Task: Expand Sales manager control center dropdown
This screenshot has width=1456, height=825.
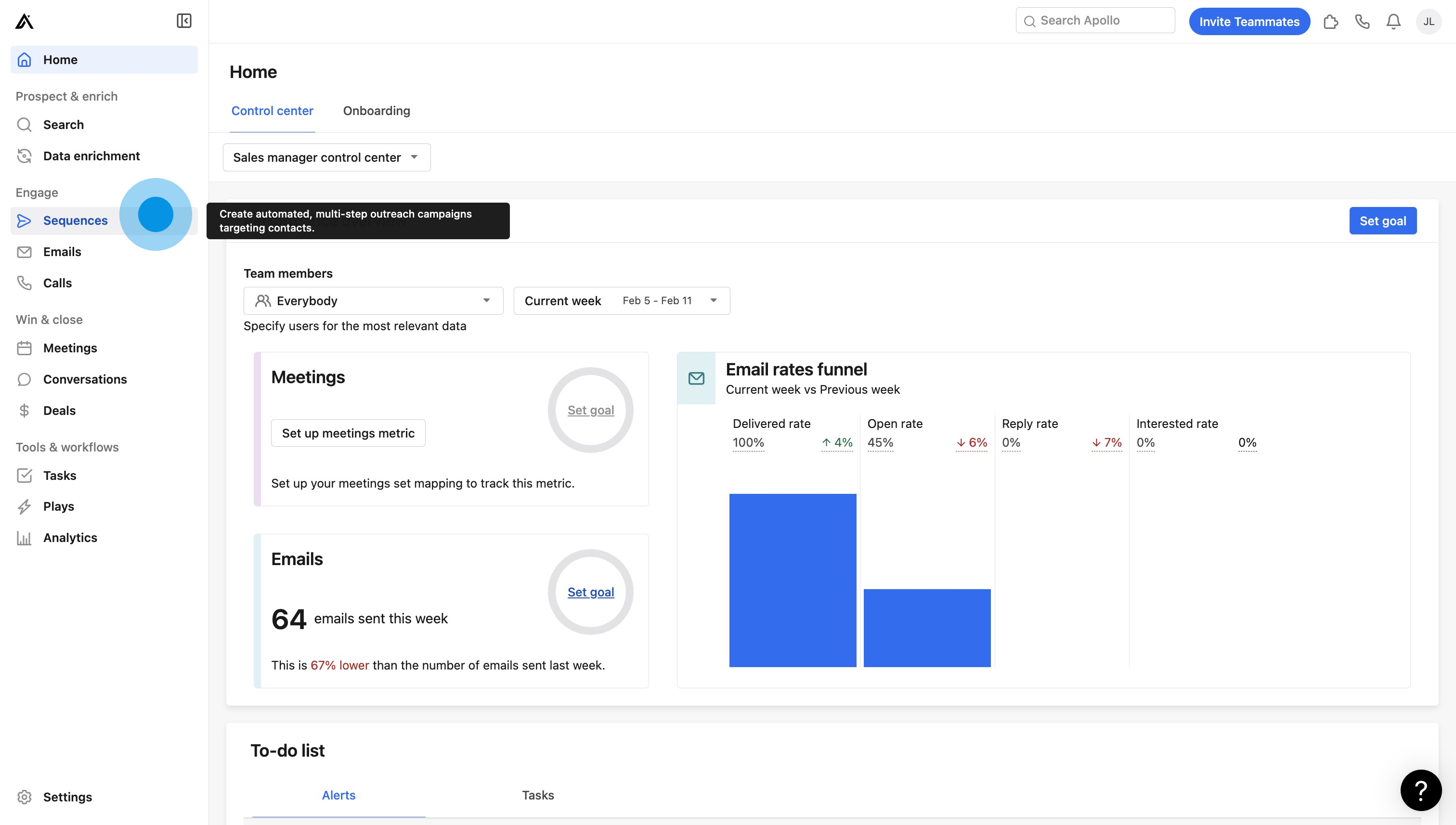Action: pyautogui.click(x=326, y=157)
